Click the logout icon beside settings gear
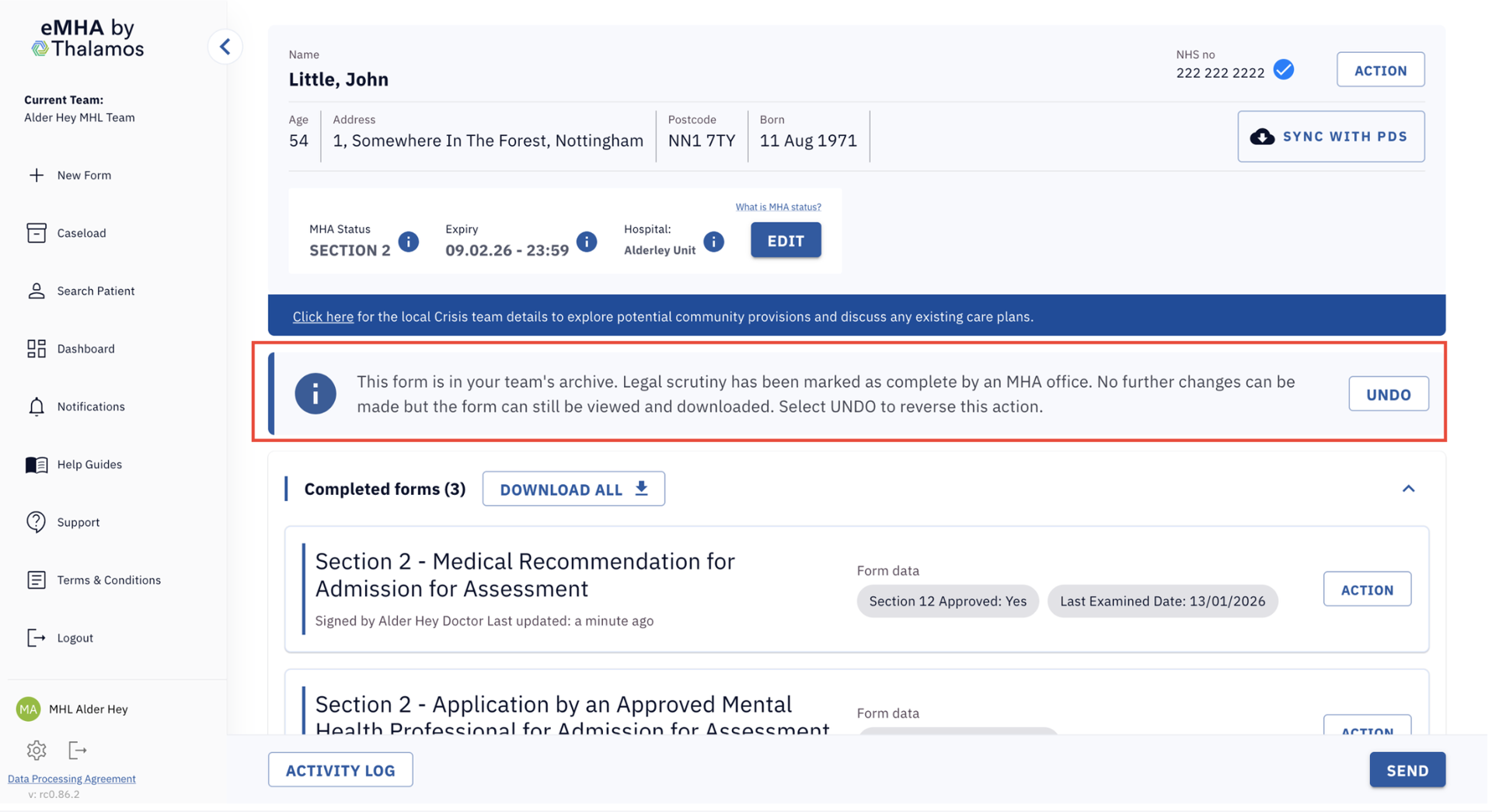 77,750
